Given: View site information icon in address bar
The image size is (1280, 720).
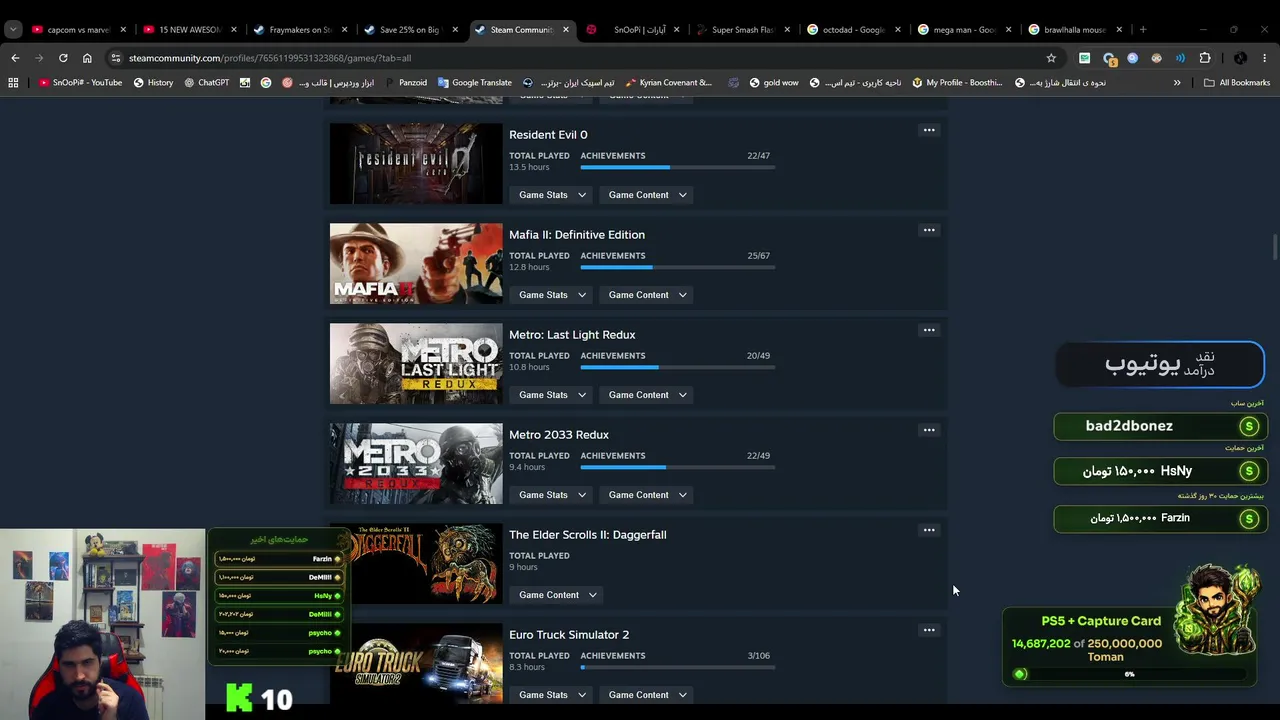Looking at the screenshot, I should point(116,58).
